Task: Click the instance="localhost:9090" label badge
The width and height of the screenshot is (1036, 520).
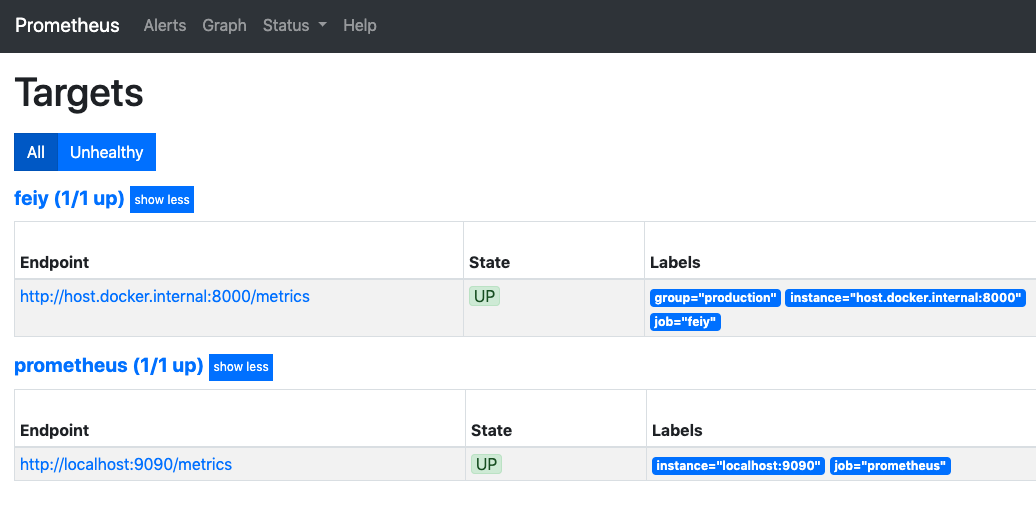Action: pyautogui.click(x=739, y=466)
